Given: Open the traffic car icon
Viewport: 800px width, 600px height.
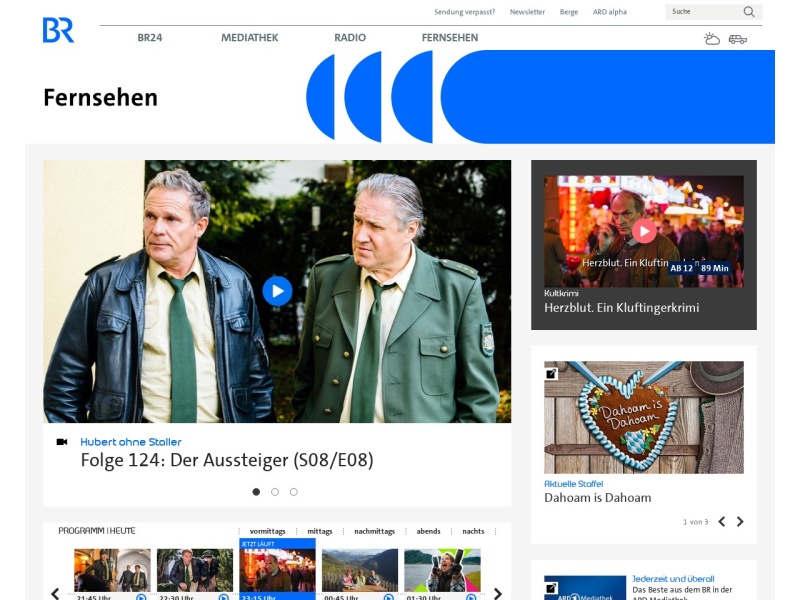Looking at the screenshot, I should (x=737, y=39).
